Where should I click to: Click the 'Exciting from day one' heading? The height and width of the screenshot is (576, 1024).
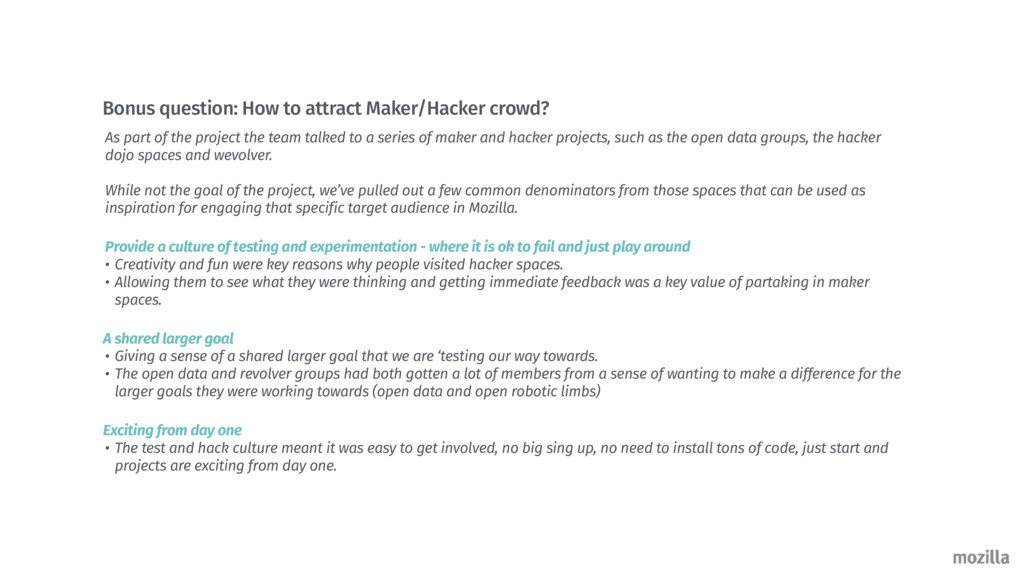(x=172, y=430)
